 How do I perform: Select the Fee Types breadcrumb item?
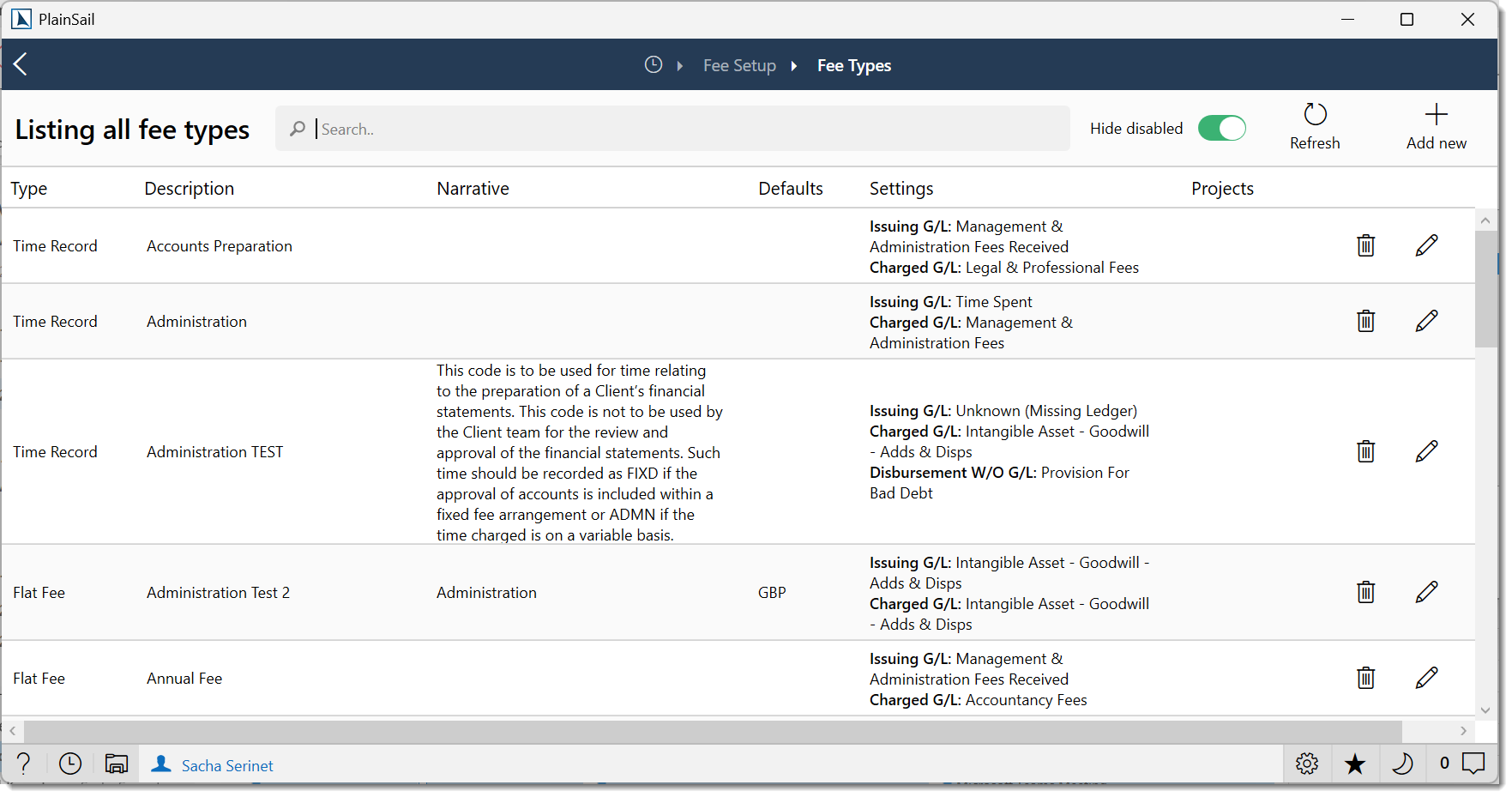[853, 65]
